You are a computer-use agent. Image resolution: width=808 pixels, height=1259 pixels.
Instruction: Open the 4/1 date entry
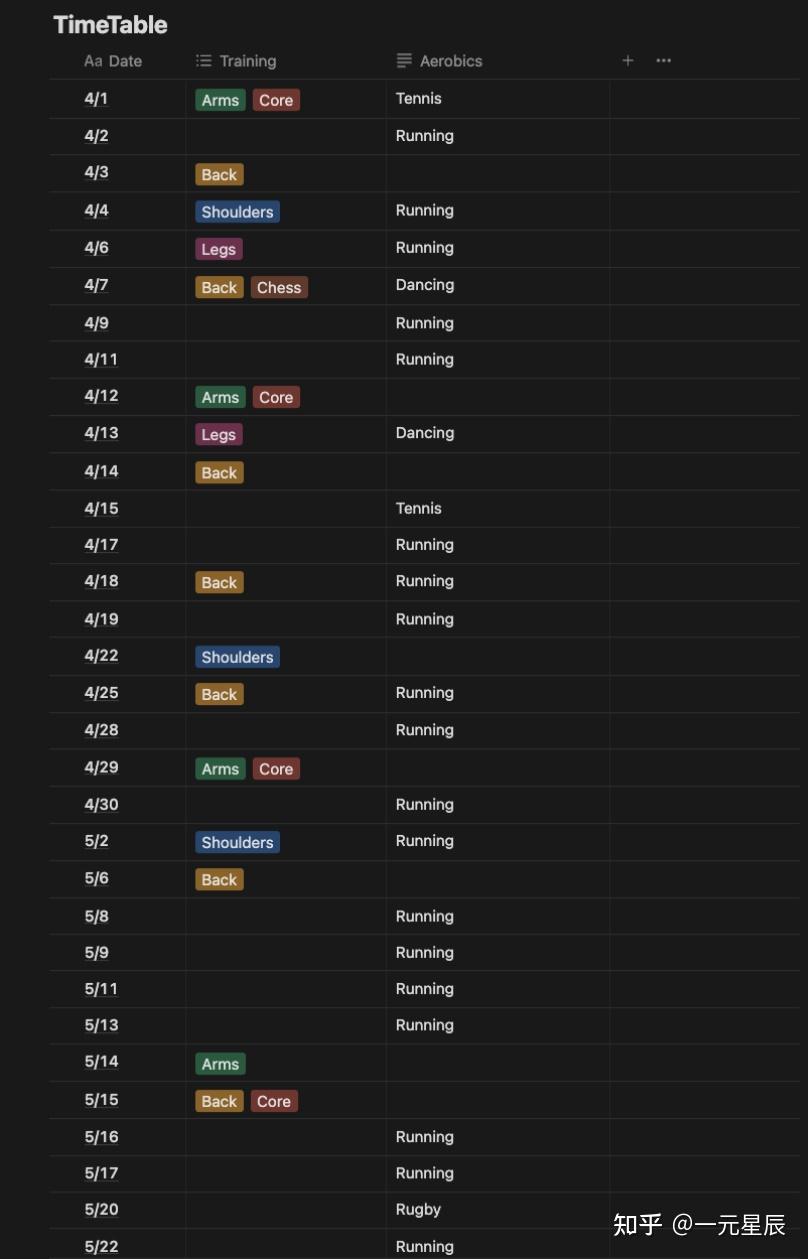[96, 99]
